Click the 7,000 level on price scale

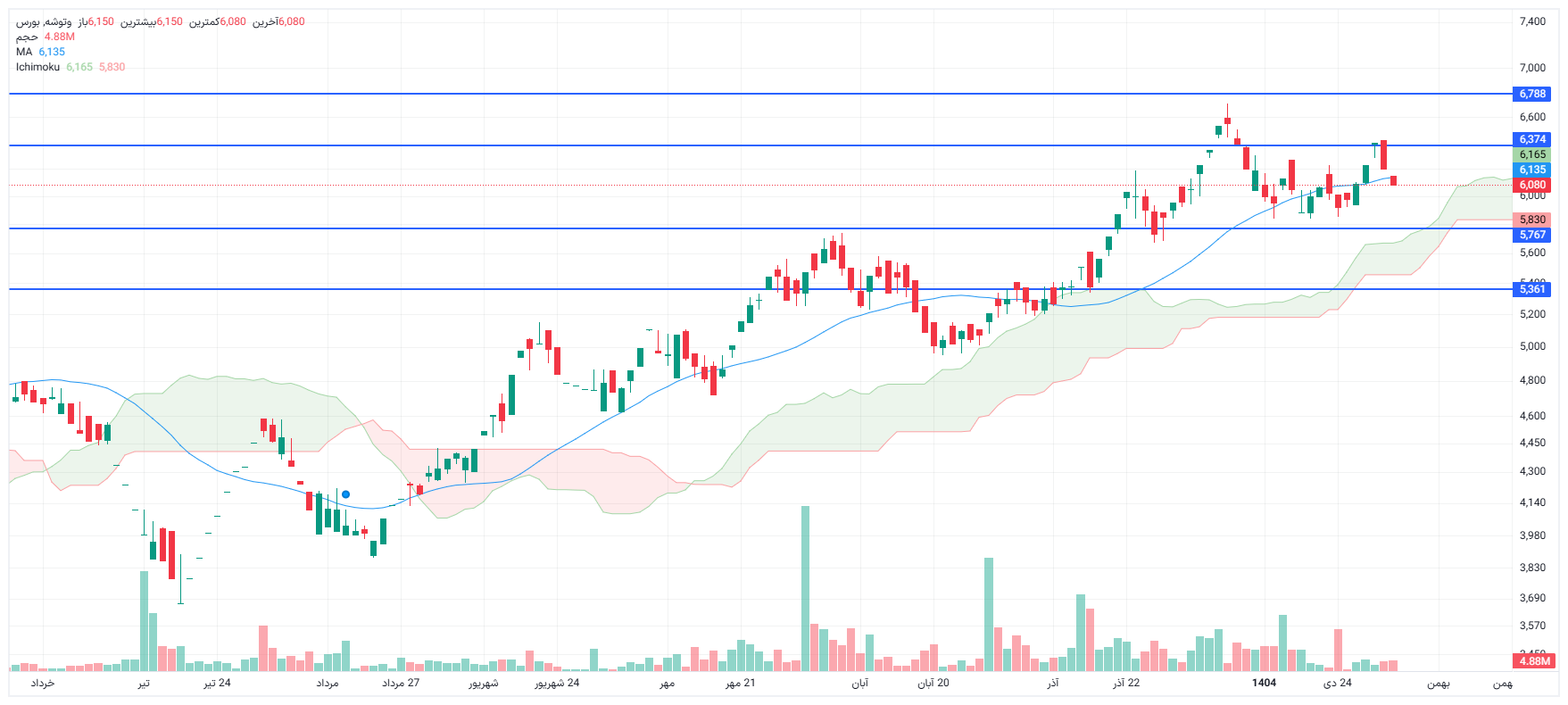[x=1532, y=68]
